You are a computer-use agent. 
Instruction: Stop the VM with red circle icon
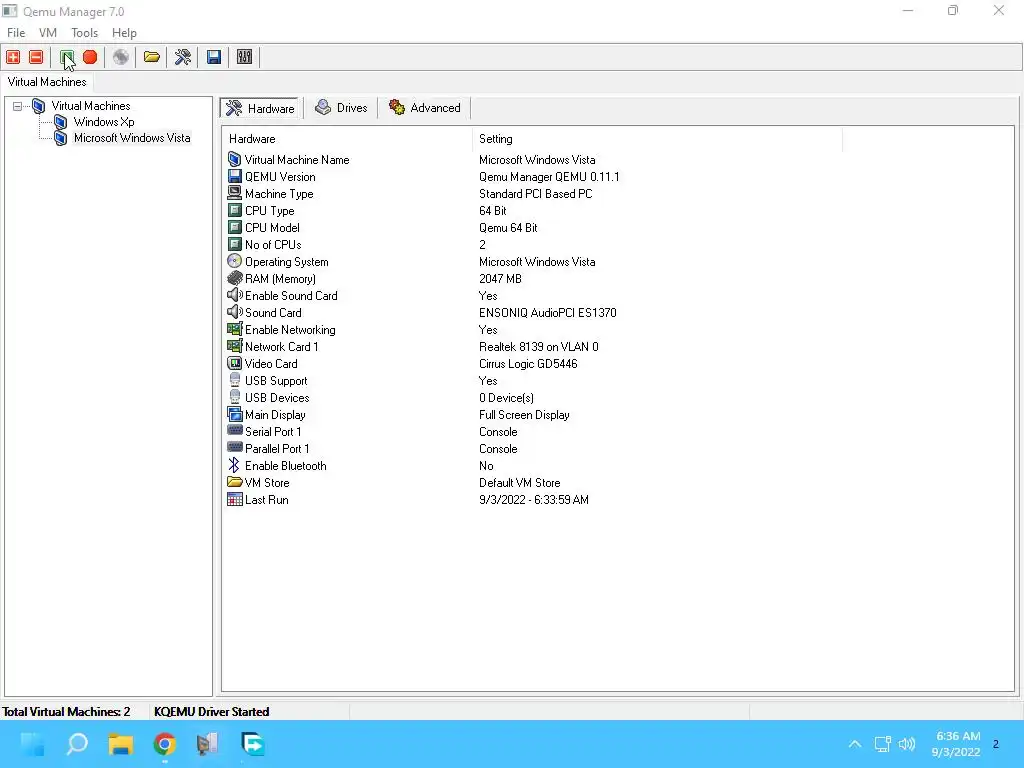[90, 57]
